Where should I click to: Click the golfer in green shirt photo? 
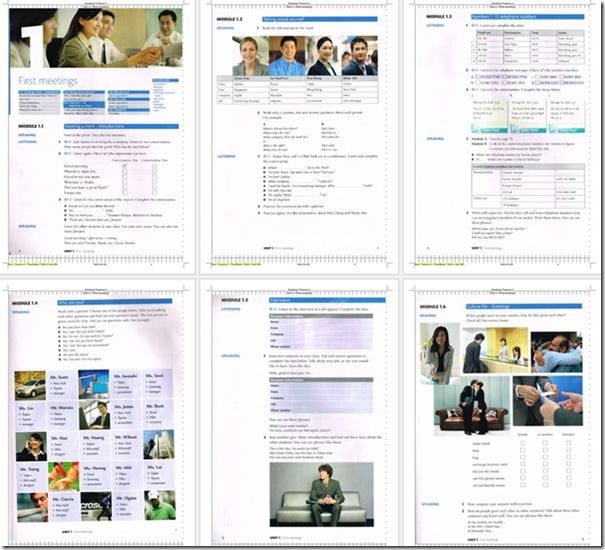pyautogui.click(x=160, y=505)
